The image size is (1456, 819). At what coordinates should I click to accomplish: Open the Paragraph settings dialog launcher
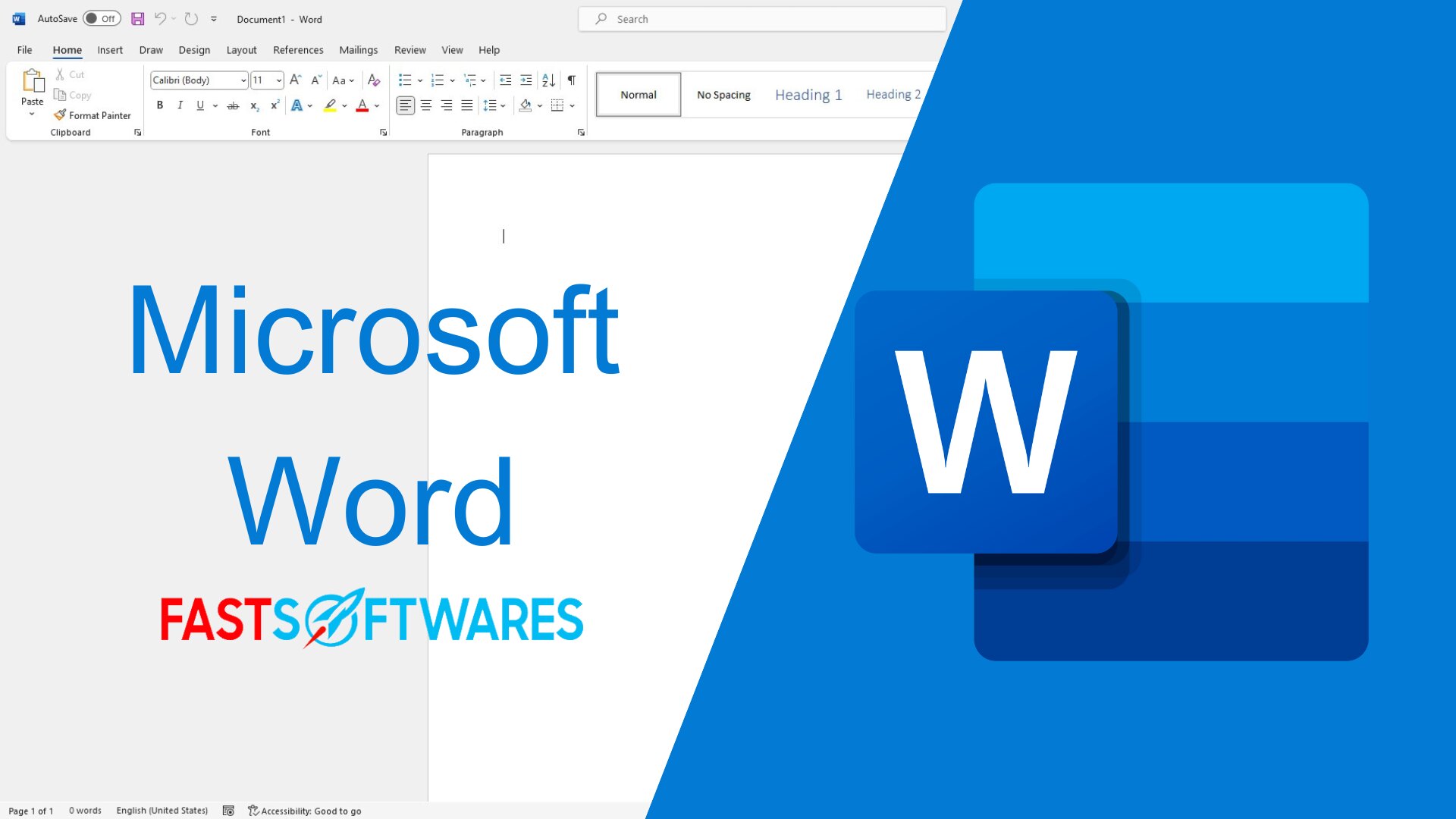pos(582,133)
